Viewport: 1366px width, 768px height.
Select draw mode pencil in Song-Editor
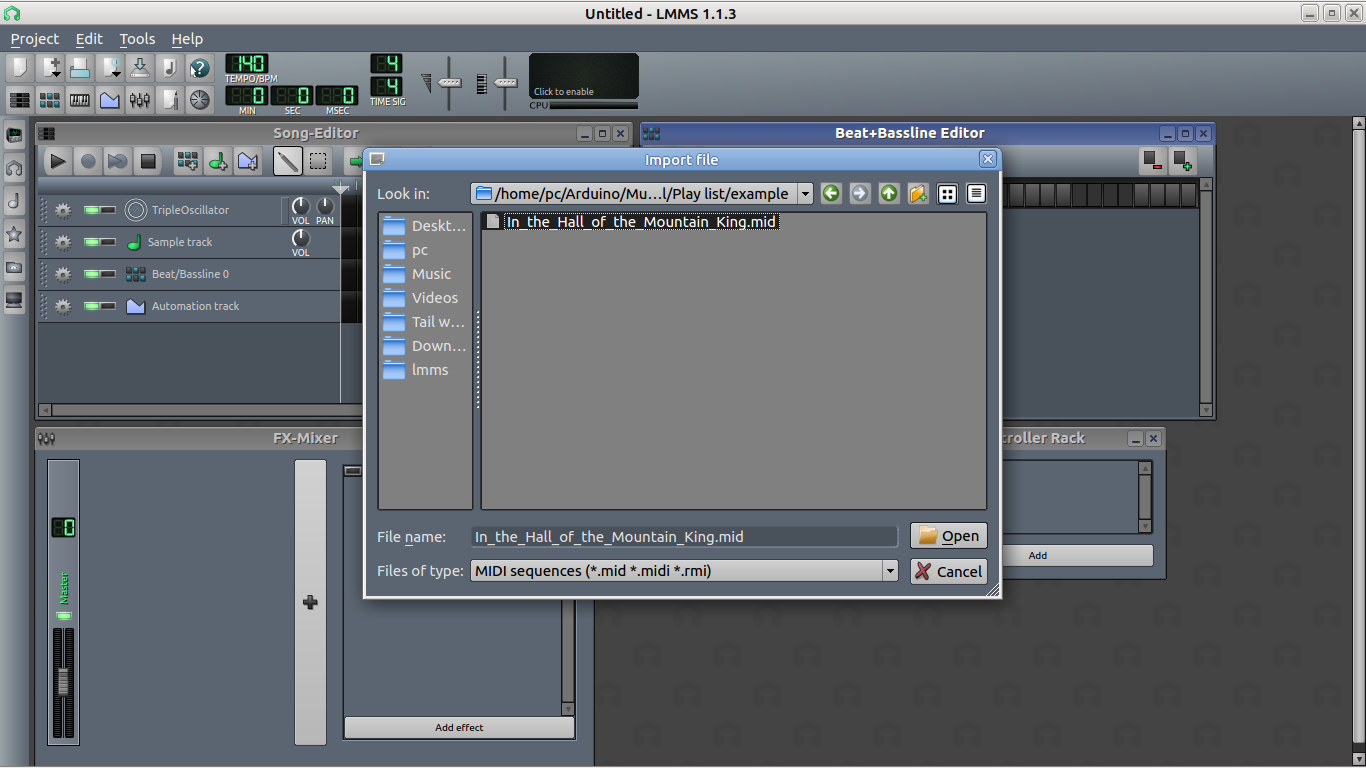click(288, 160)
